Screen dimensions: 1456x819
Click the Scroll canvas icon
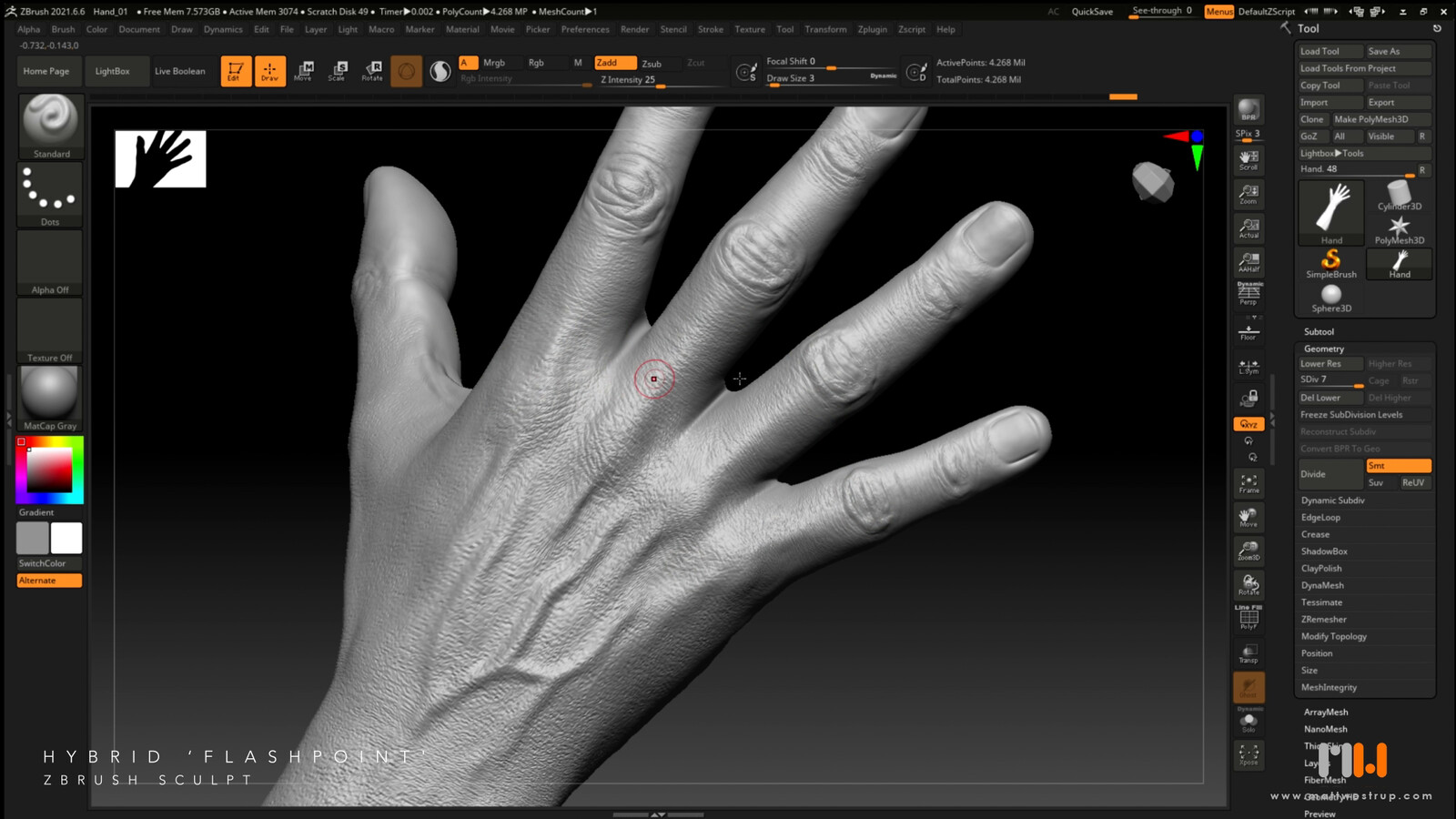click(x=1249, y=160)
